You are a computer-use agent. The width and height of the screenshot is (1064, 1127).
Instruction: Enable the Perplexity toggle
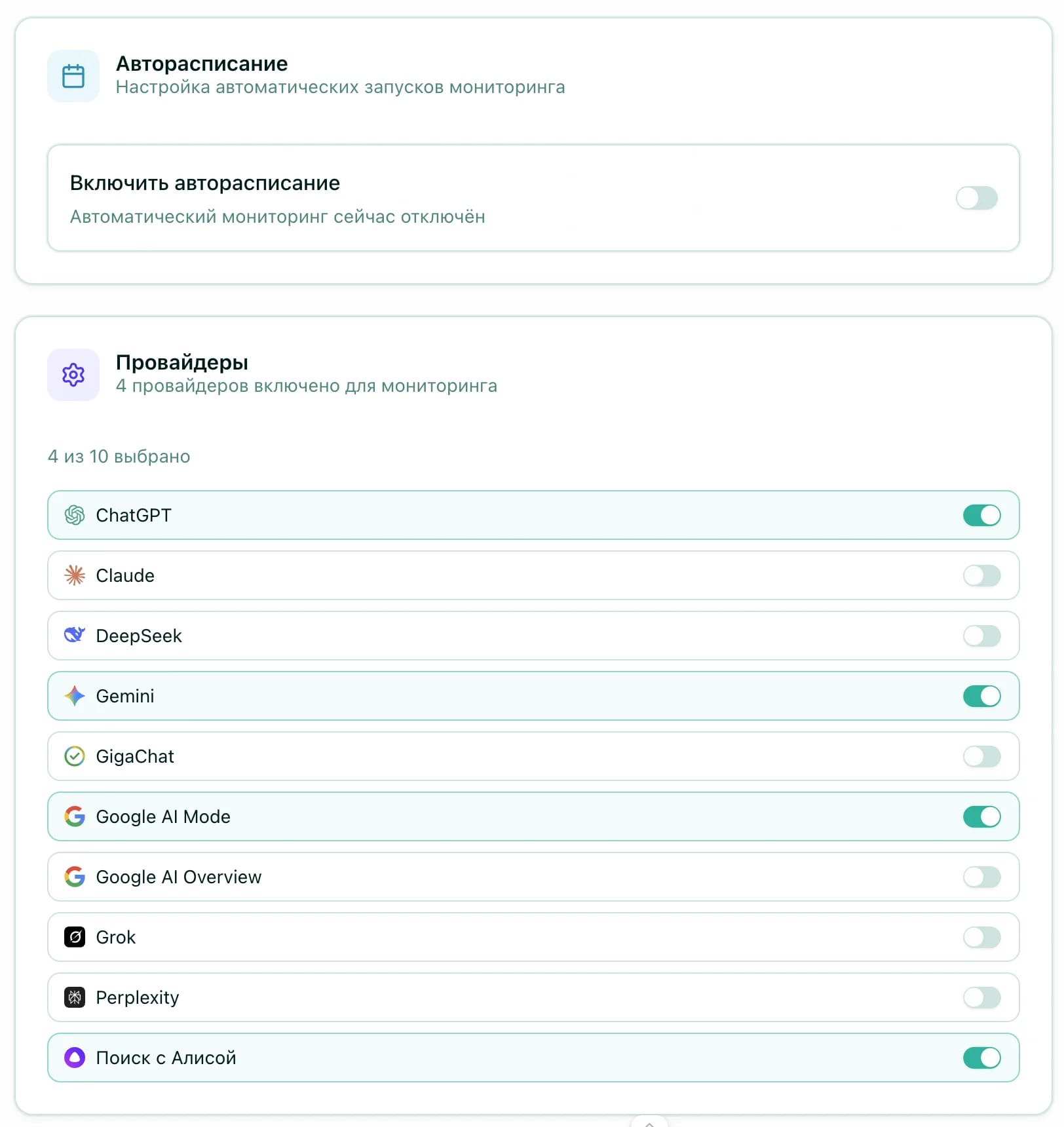(x=981, y=998)
